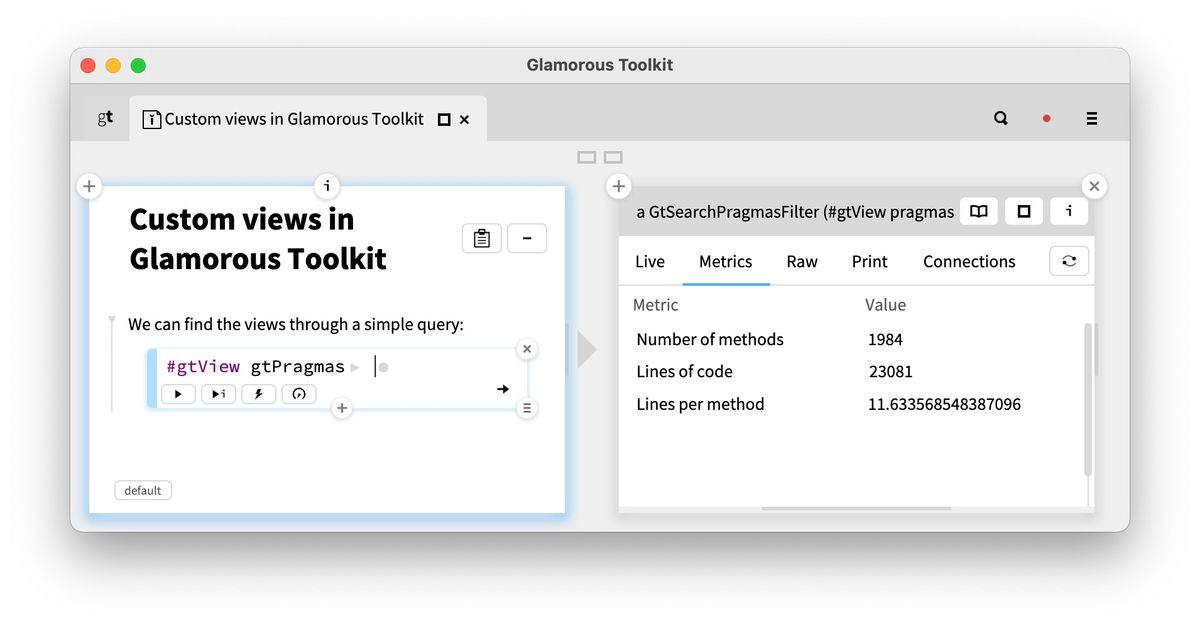
Task: Refresh the inspector view with the circular arrows
Action: coord(1069,261)
